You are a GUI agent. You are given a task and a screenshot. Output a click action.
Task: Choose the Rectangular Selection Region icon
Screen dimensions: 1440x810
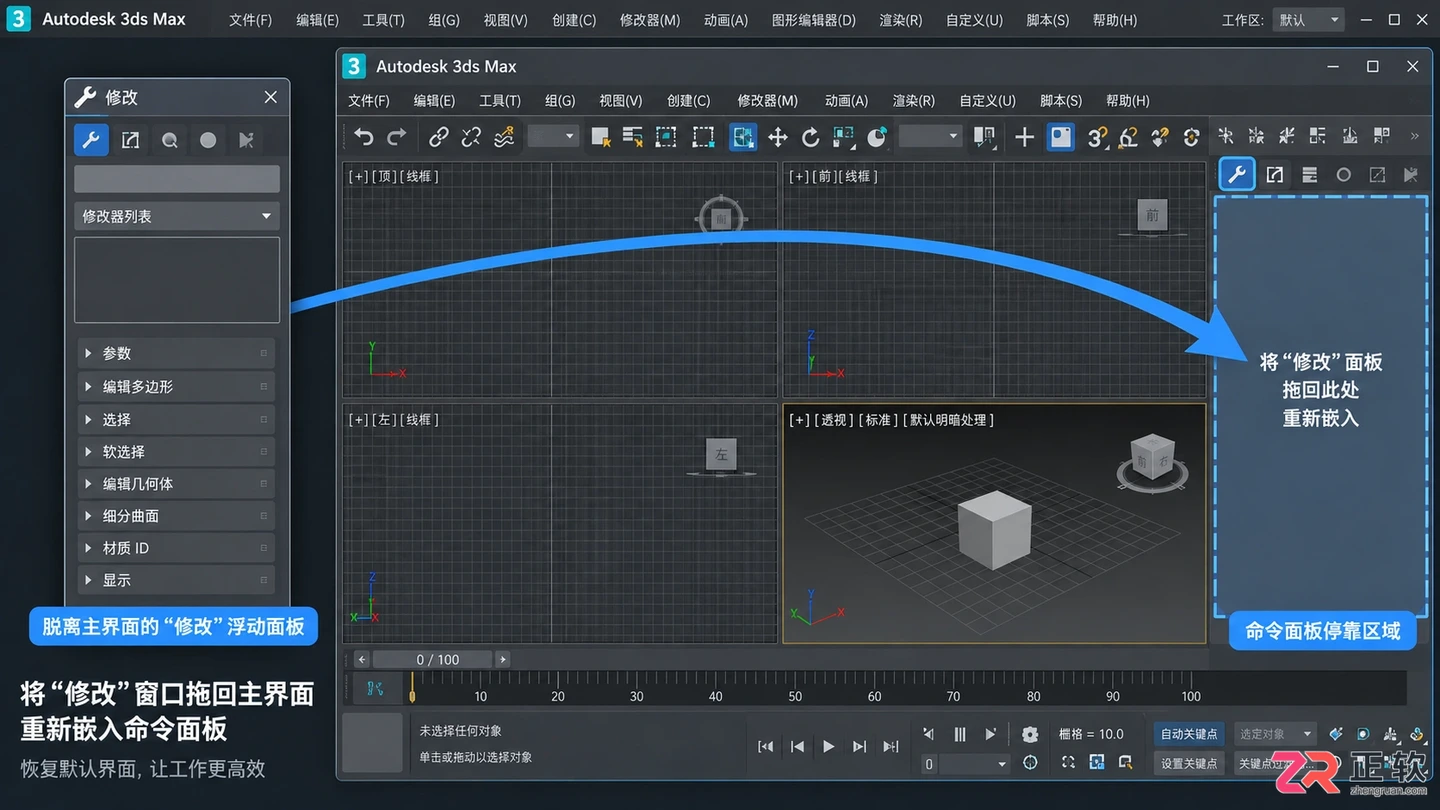click(666, 137)
